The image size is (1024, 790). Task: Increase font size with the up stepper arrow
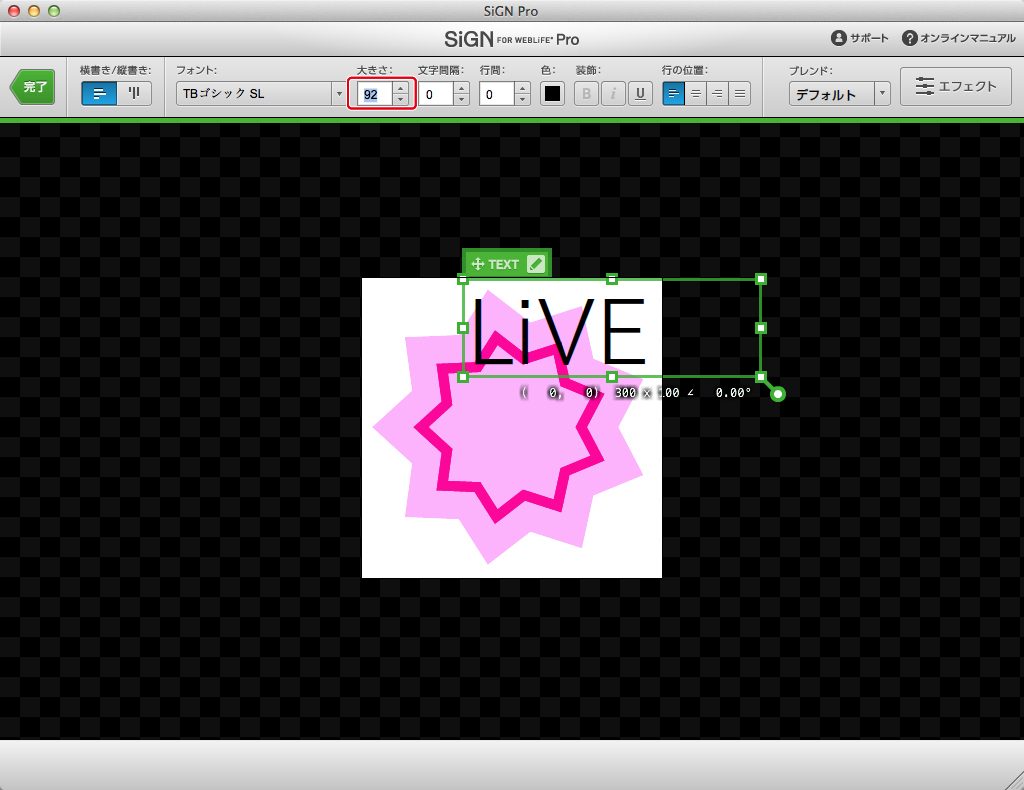tap(400, 88)
